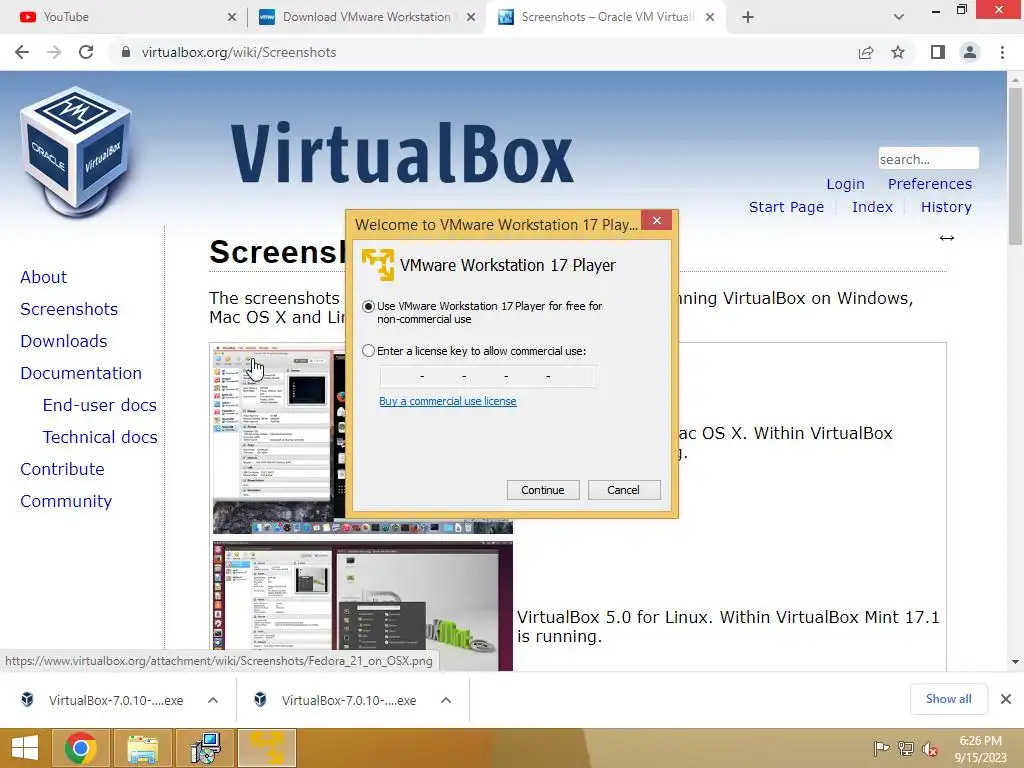This screenshot has height=768, width=1024.
Task: Expand second VirtualBox download options chevron
Action: [446, 700]
